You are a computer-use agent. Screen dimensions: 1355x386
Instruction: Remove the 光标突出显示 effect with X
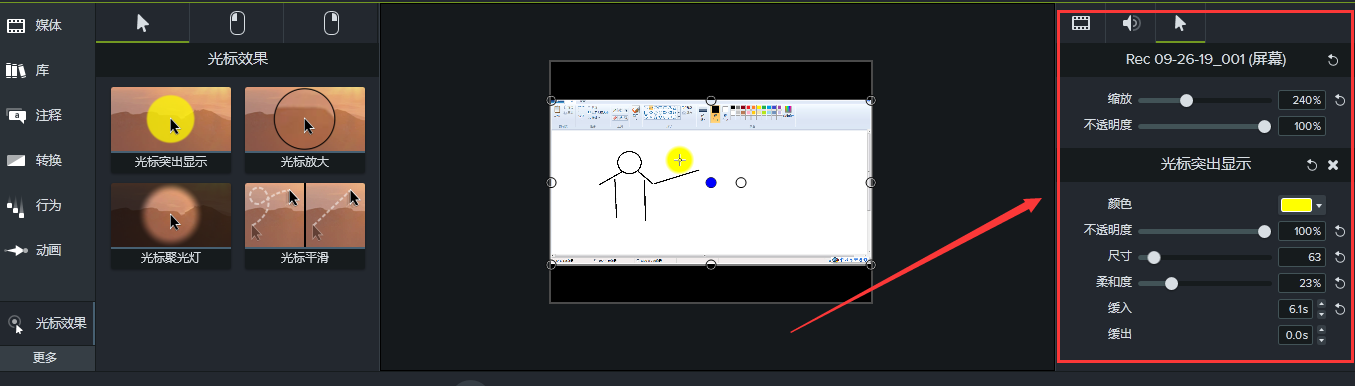(1333, 164)
